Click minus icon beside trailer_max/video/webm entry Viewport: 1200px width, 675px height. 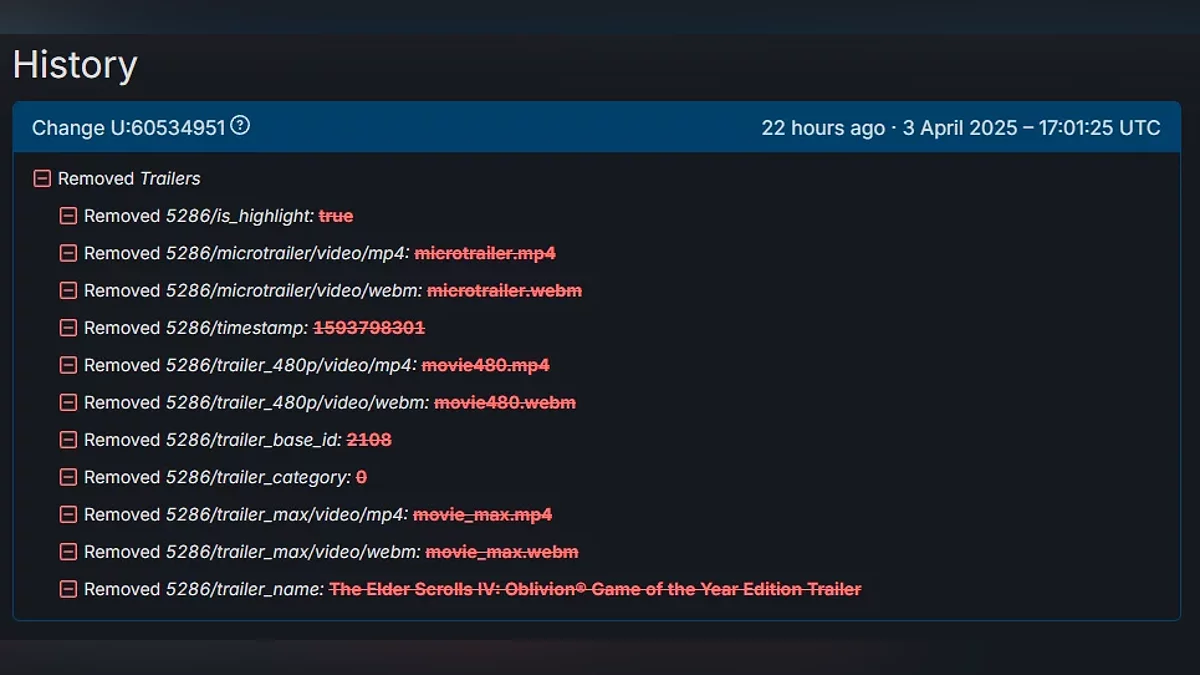pyautogui.click(x=68, y=552)
